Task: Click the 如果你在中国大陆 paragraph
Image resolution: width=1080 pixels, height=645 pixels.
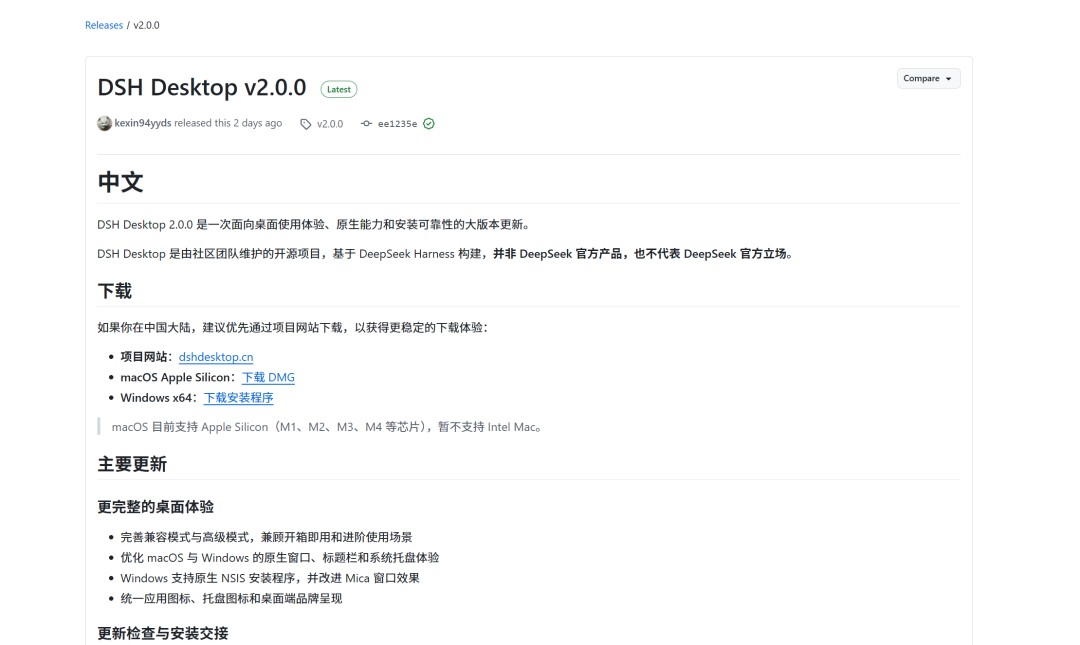Action: click(293, 327)
